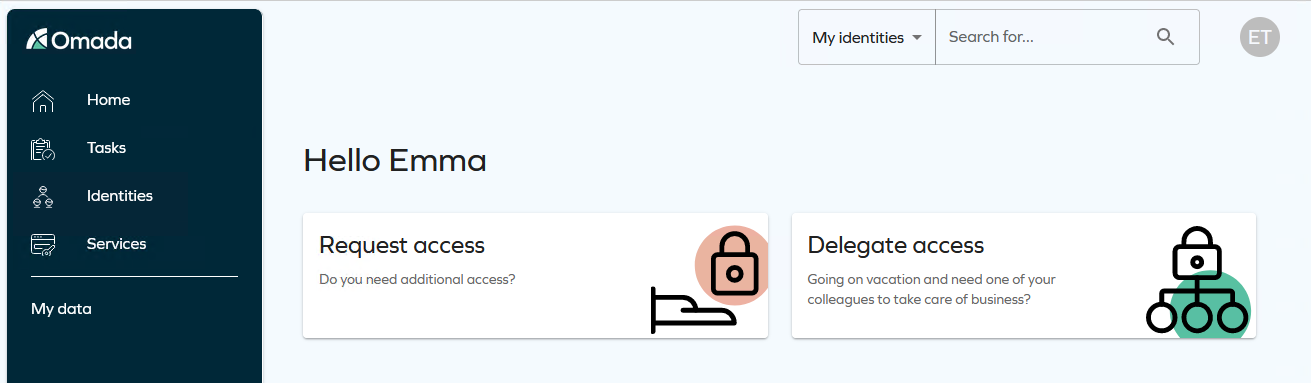
Task: Click the lock hierarchy illustration on Delegate access
Action: [x=1198, y=280]
